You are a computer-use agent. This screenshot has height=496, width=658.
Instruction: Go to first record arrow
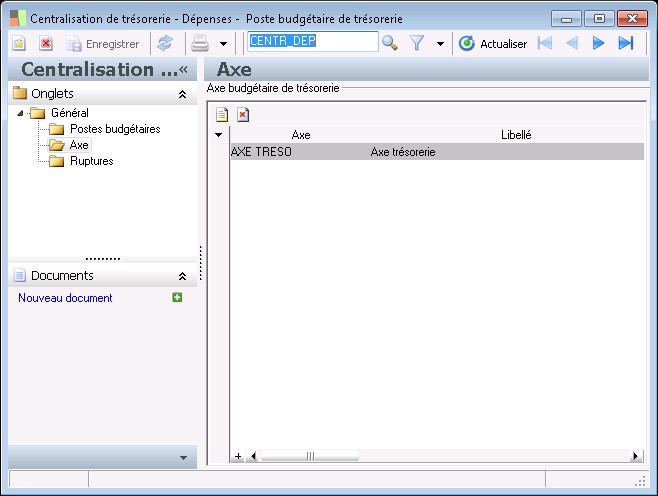tap(545, 43)
